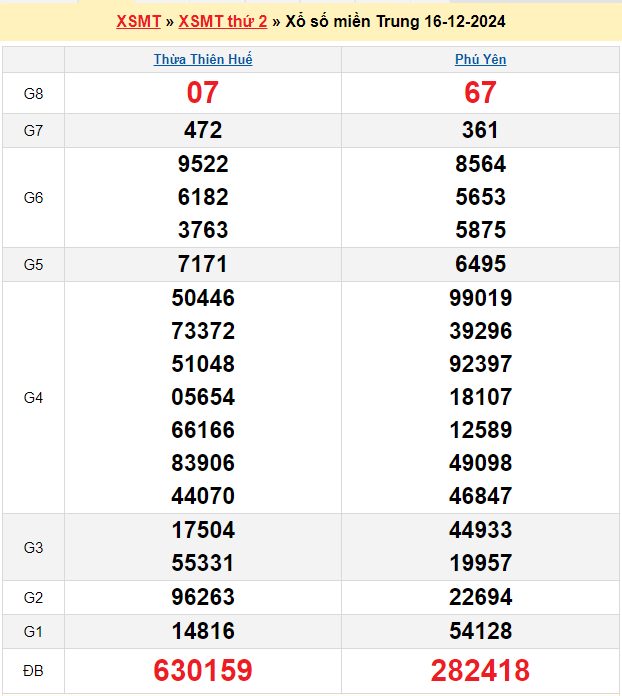Select G3 number 55331
622x696 pixels.
tap(202, 563)
